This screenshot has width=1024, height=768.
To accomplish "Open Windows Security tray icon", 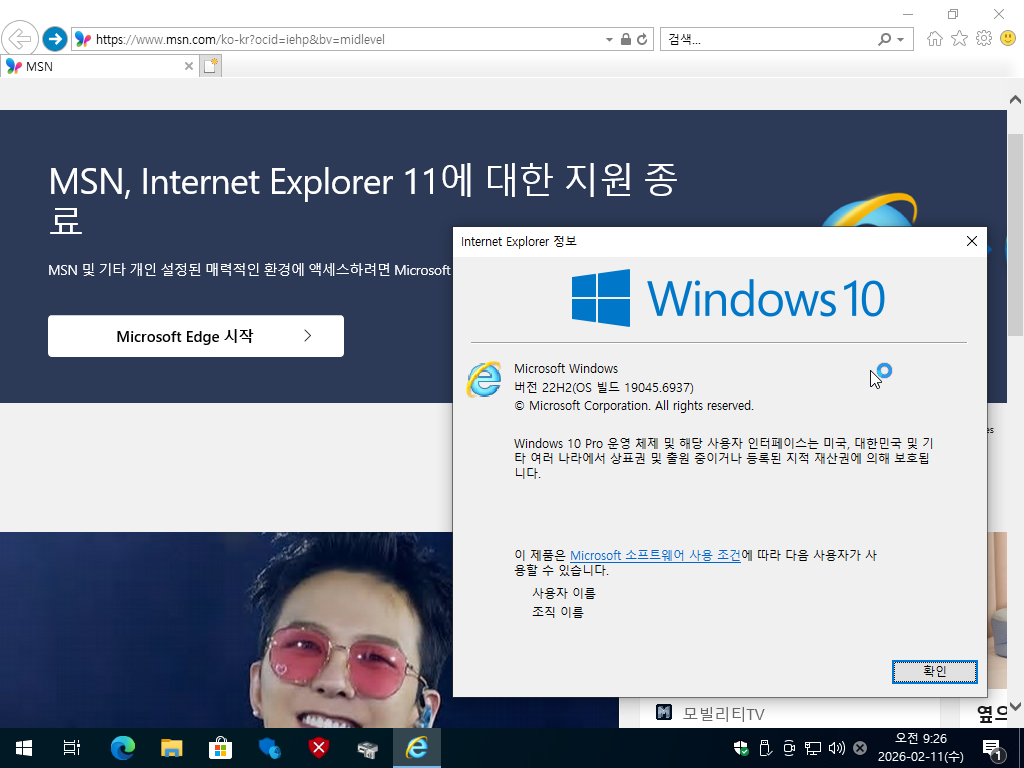I will [x=741, y=748].
